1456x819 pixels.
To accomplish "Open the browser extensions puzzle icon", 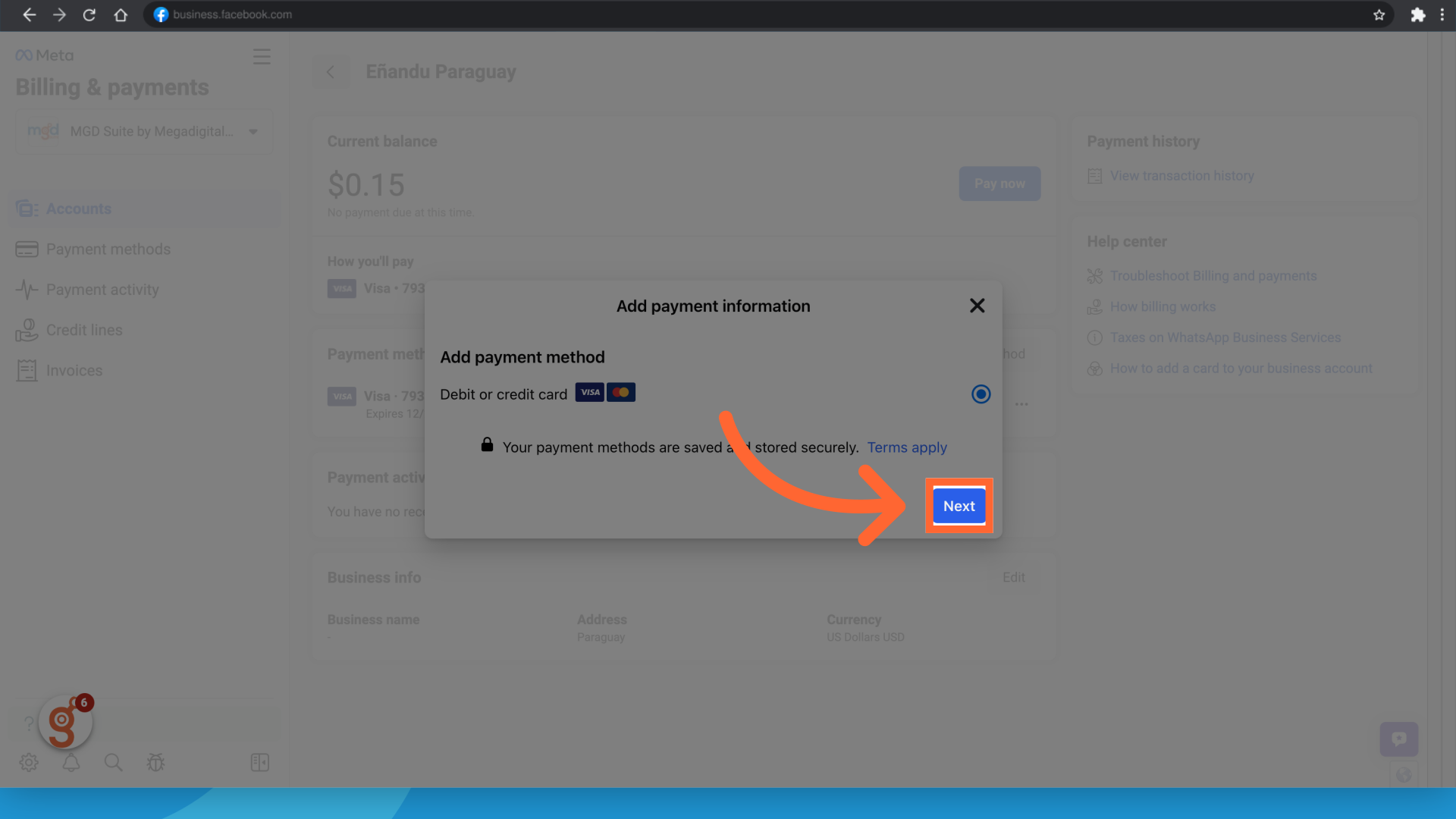I will pos(1417,14).
